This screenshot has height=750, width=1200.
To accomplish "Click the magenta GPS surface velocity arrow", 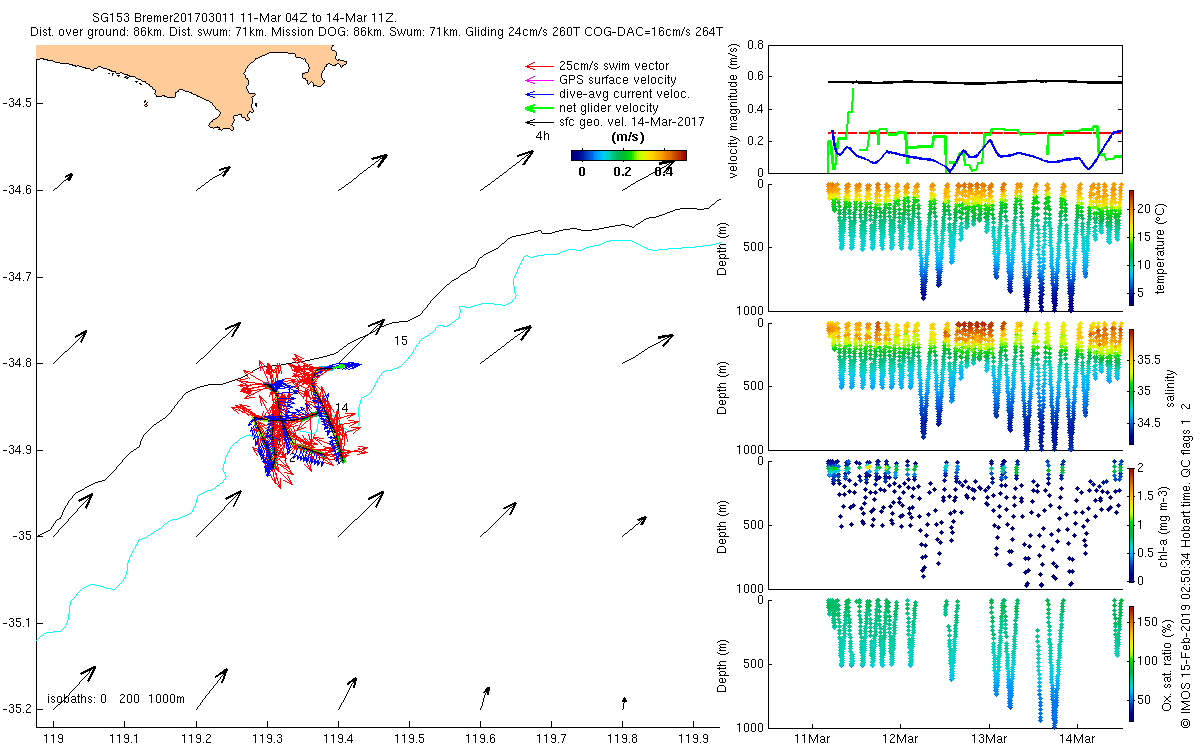I will [x=539, y=80].
